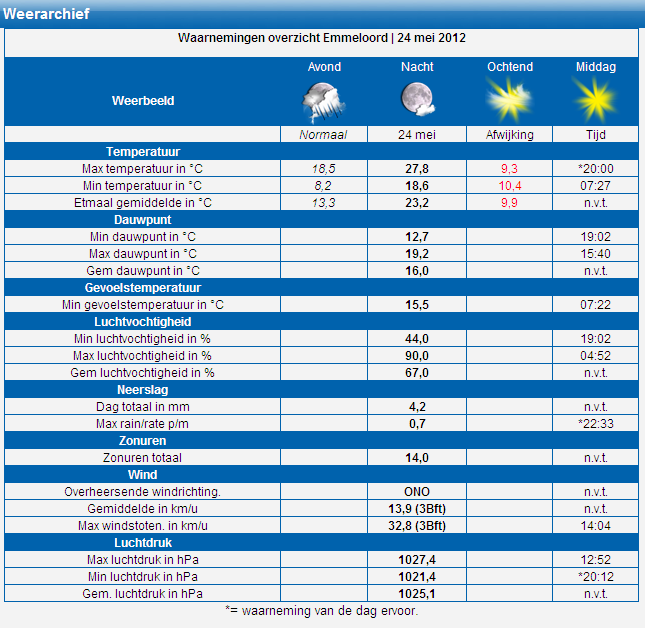
Task: Click the footnote '*= waarneming van de dag ervoor.'
Action: click(321, 611)
